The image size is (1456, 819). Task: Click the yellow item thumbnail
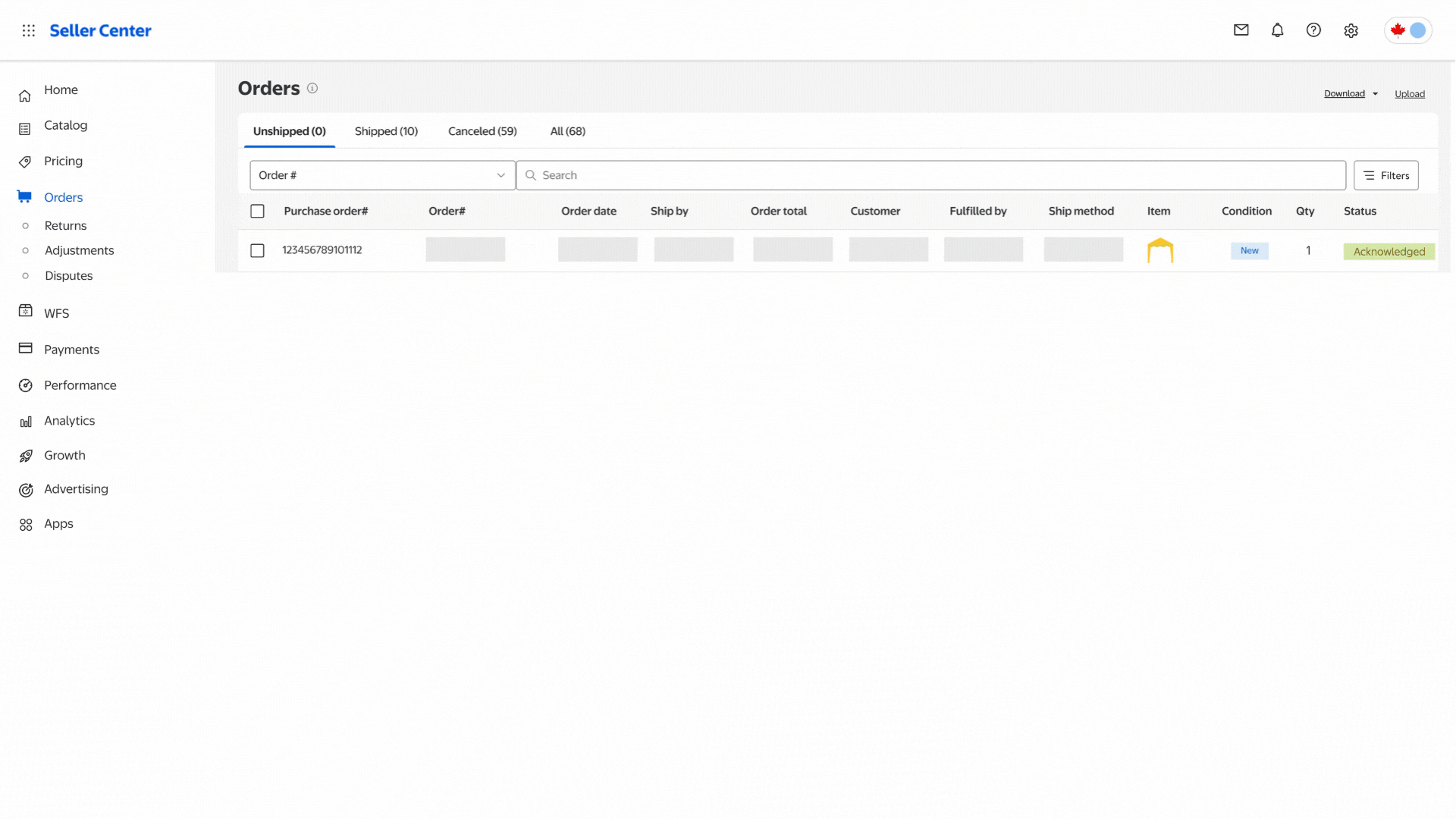click(x=1159, y=250)
